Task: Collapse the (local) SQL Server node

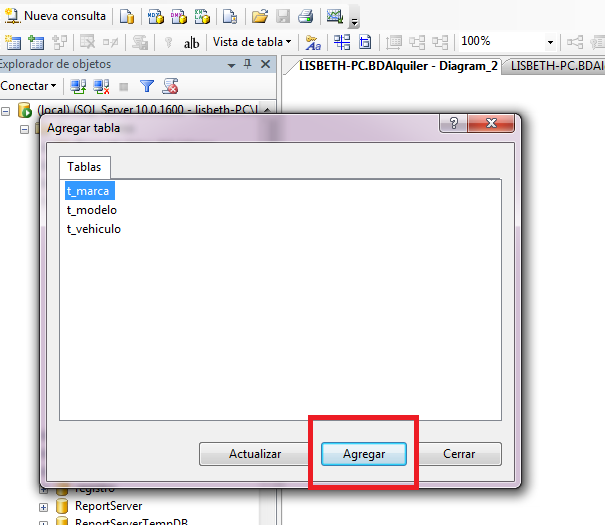Action: pos(5,112)
